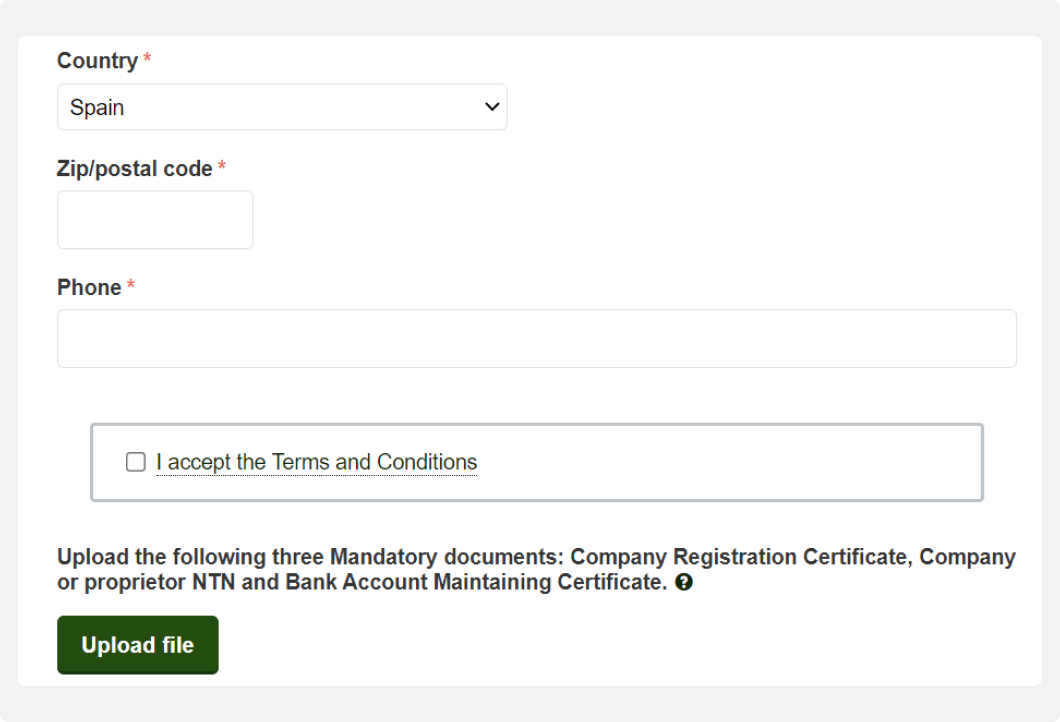Click the 'Spain' value in the Country field
1060x722 pixels.
(x=97, y=108)
